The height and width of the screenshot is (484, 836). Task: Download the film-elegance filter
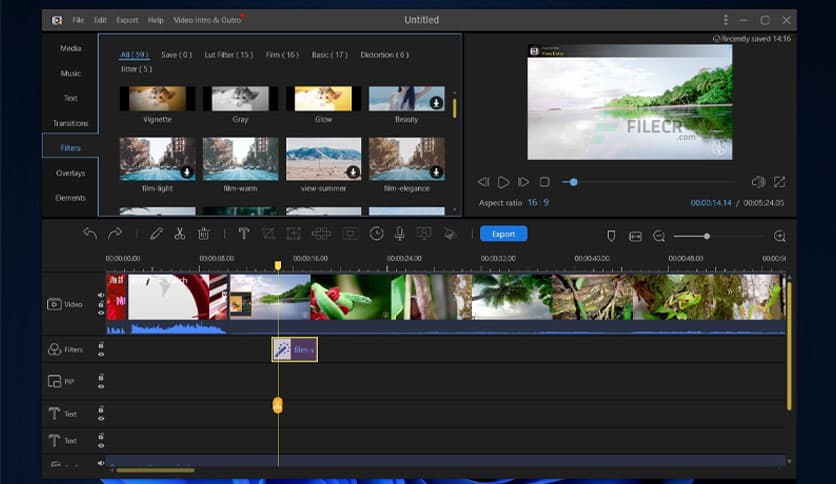tap(436, 171)
